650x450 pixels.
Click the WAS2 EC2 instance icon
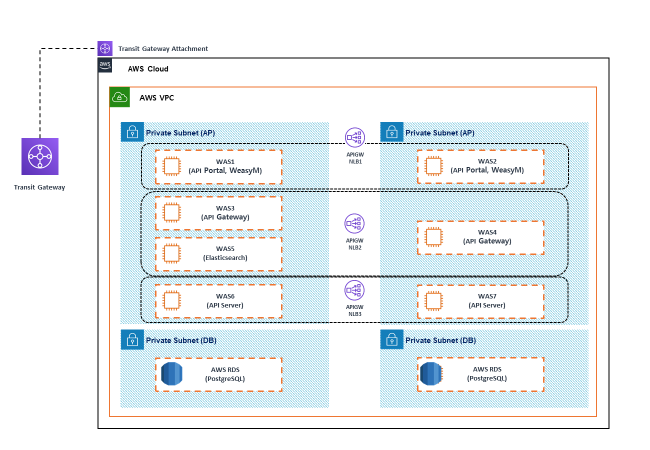(x=434, y=166)
